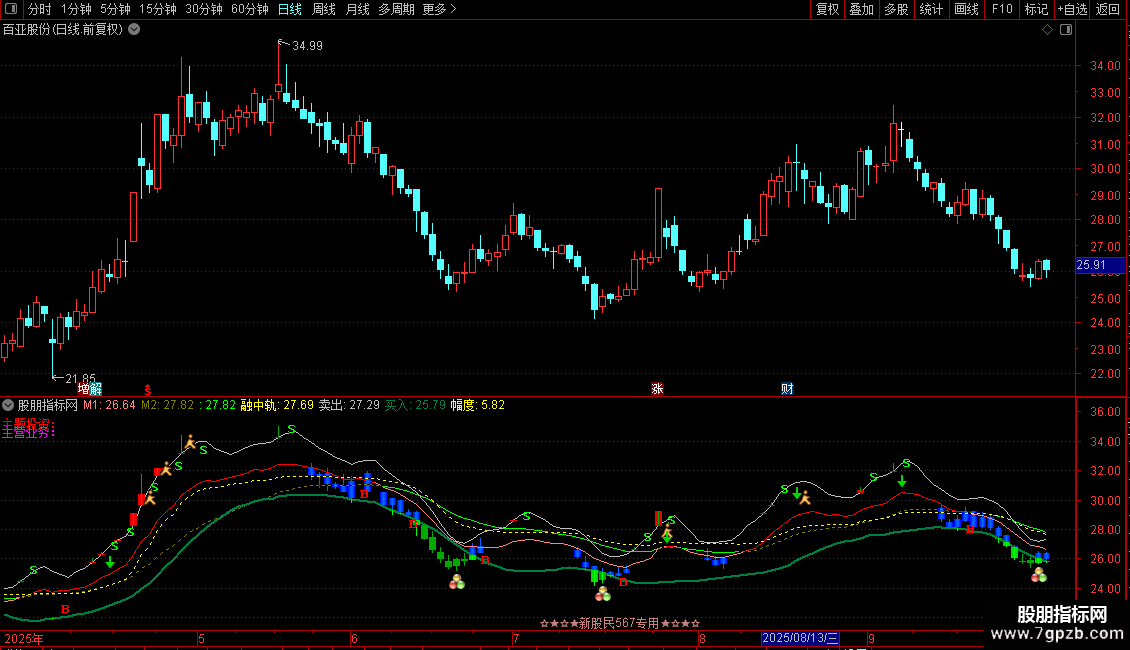Click the 返回 back button

pos(1108,9)
